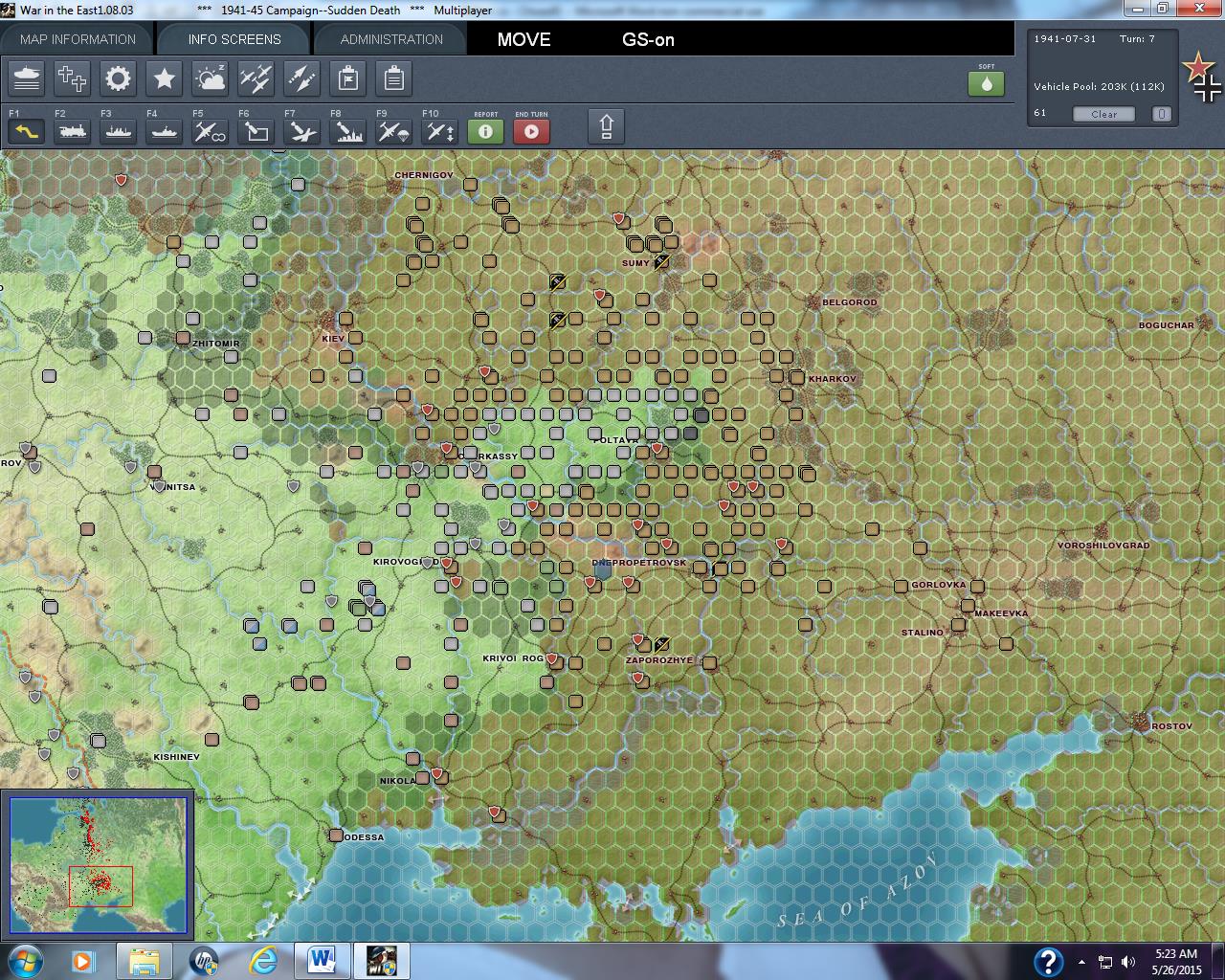Click the BOGUCHAR city label

coord(1167,325)
